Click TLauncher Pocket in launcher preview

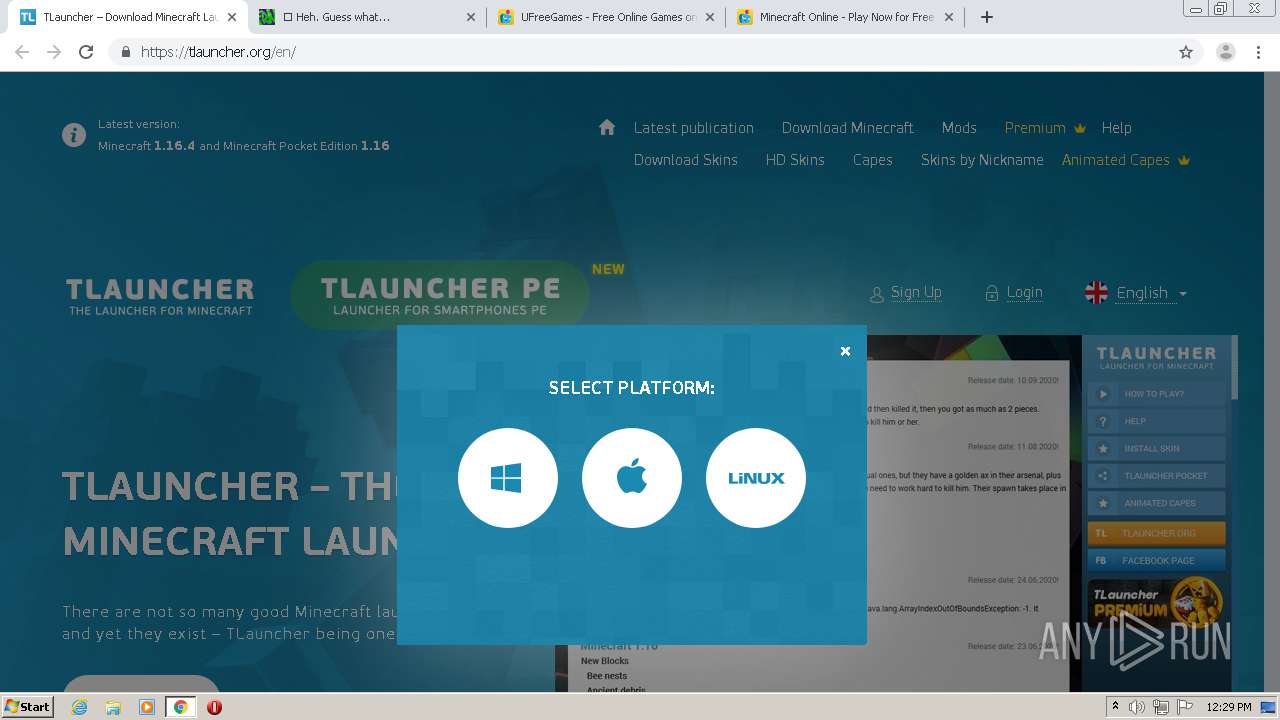(1156, 476)
